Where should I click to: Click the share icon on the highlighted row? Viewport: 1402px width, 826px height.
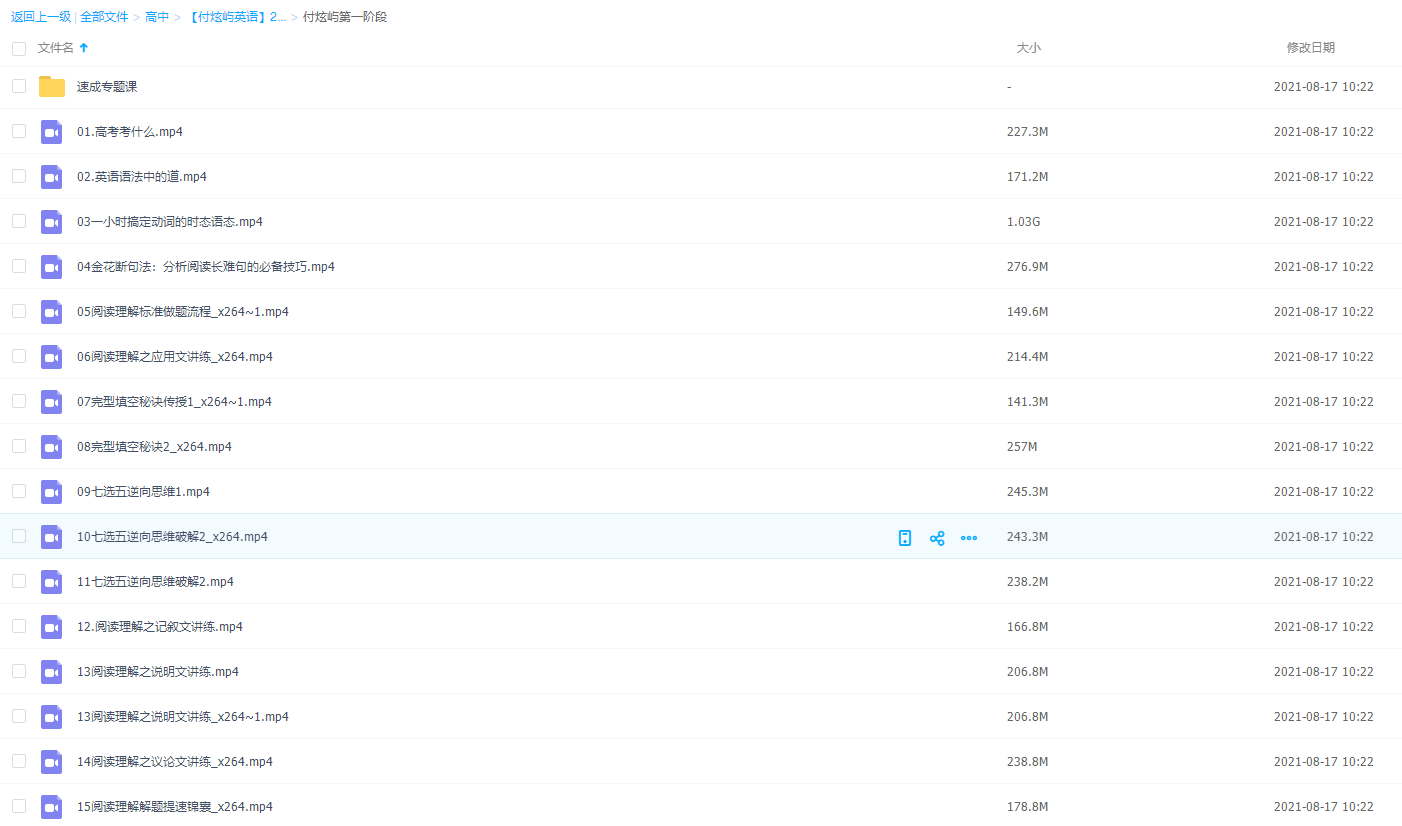pyautogui.click(x=937, y=538)
